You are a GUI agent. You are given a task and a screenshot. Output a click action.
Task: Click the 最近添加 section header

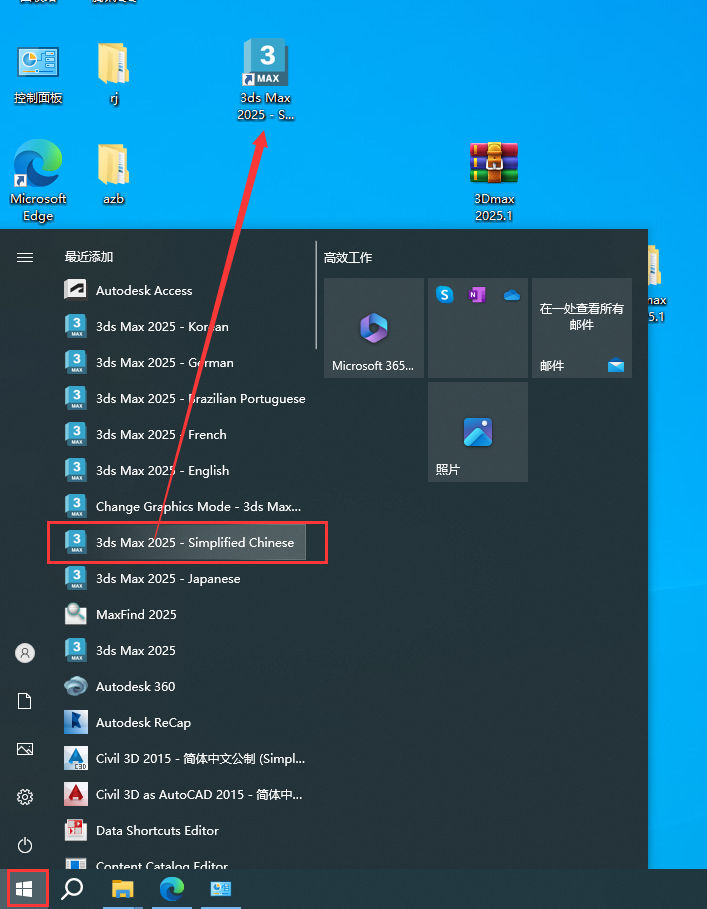coord(89,257)
